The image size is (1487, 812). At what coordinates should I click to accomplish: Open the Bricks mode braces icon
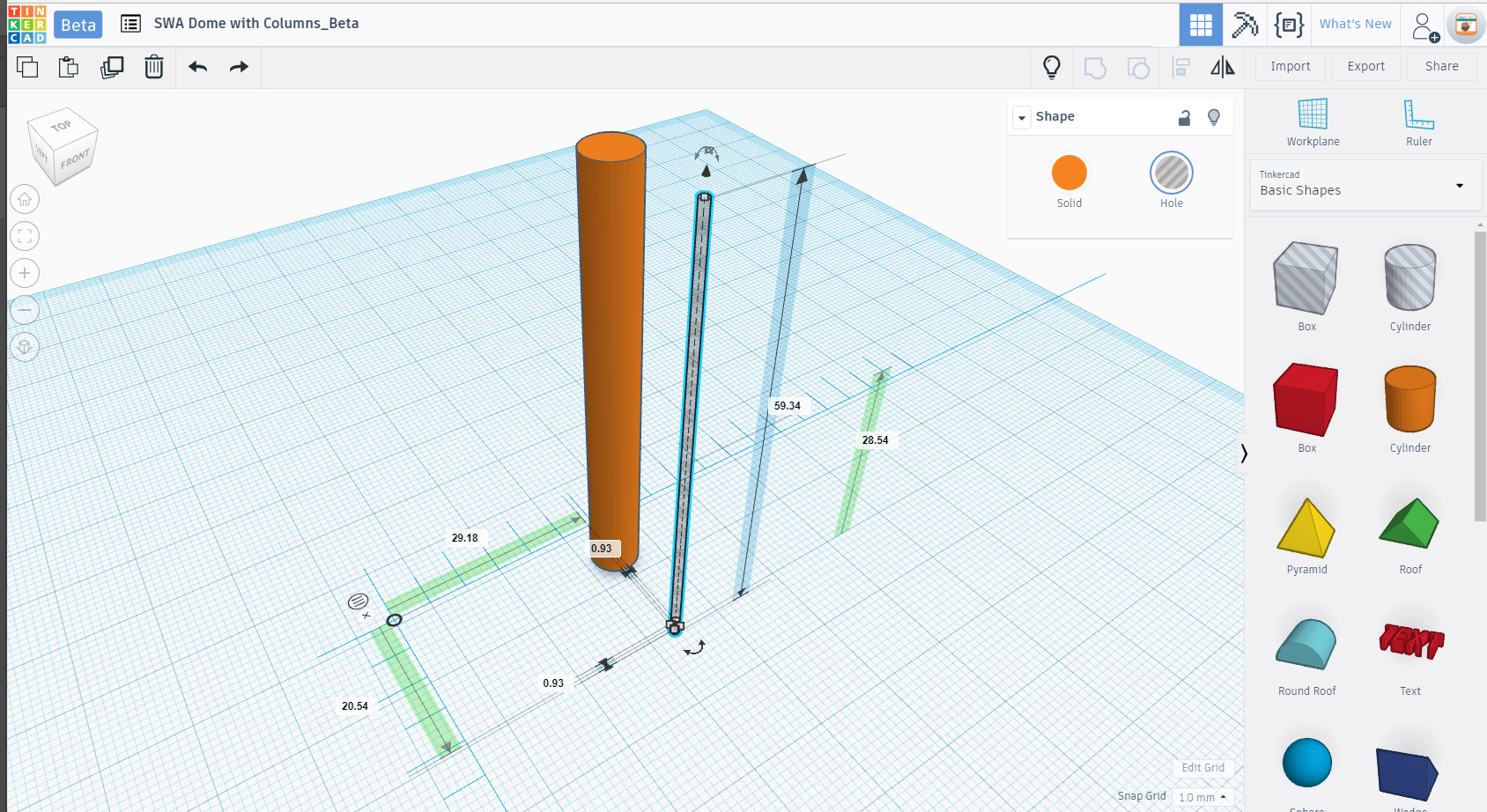1289,25
